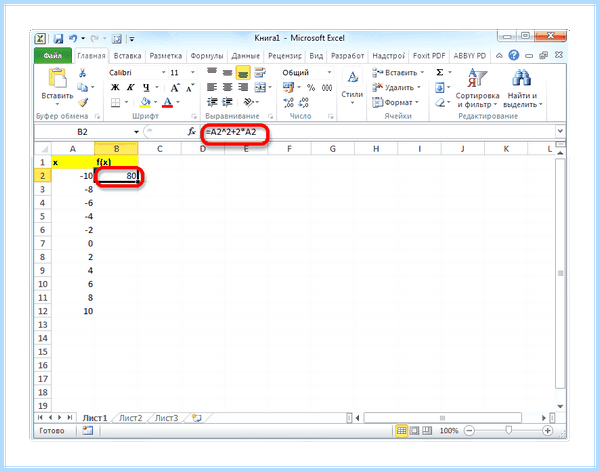Click the percent style icon

(x=311, y=88)
